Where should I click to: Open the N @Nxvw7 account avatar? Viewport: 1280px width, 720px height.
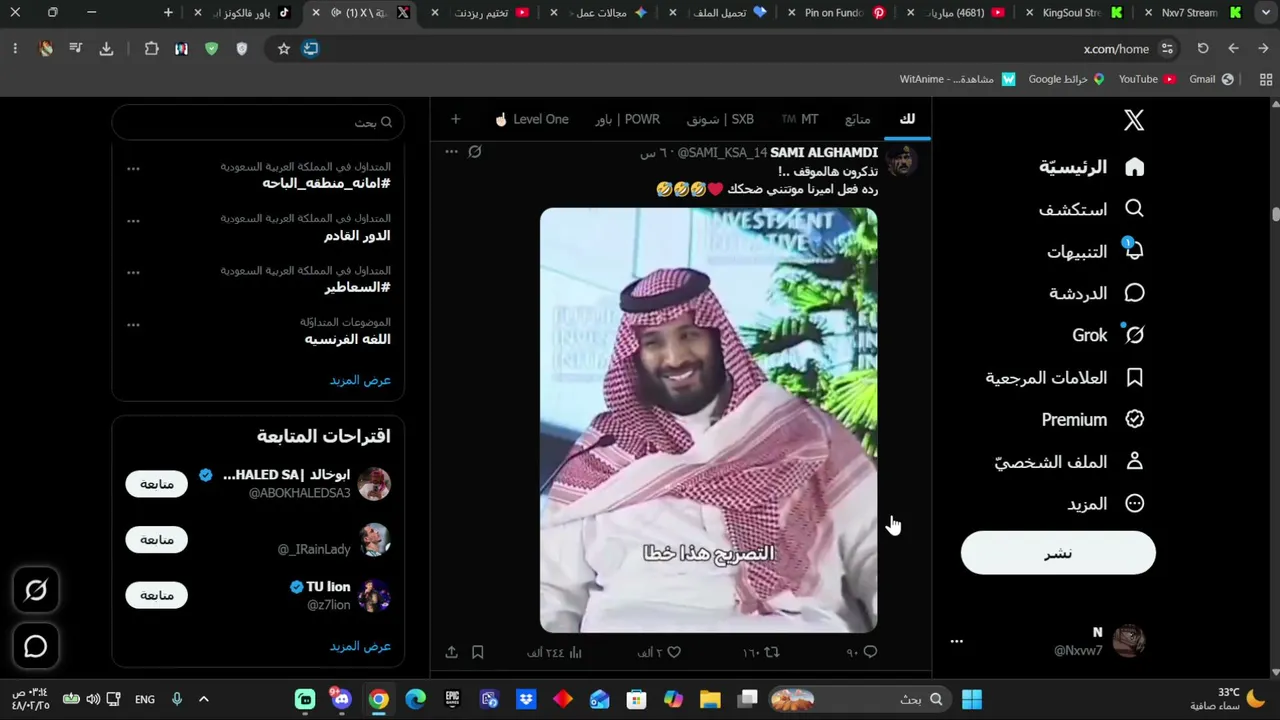pyautogui.click(x=1129, y=641)
